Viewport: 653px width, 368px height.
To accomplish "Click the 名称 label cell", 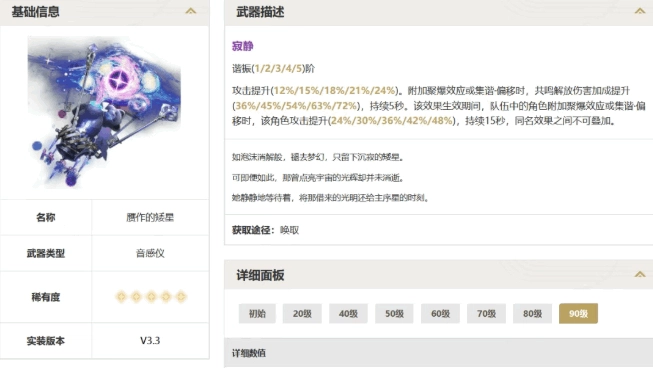I will (46, 217).
